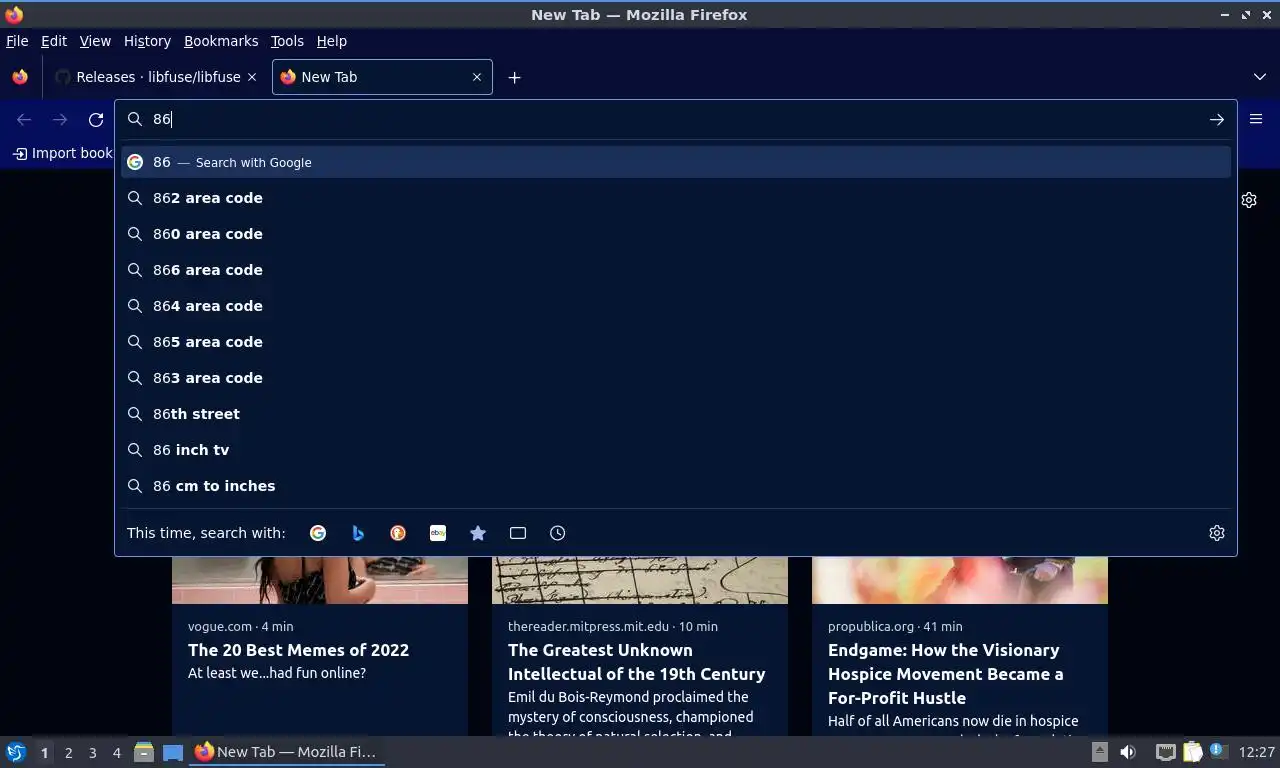The image size is (1280, 768).
Task: Open clipboard manager tray icon
Action: [x=1192, y=752]
